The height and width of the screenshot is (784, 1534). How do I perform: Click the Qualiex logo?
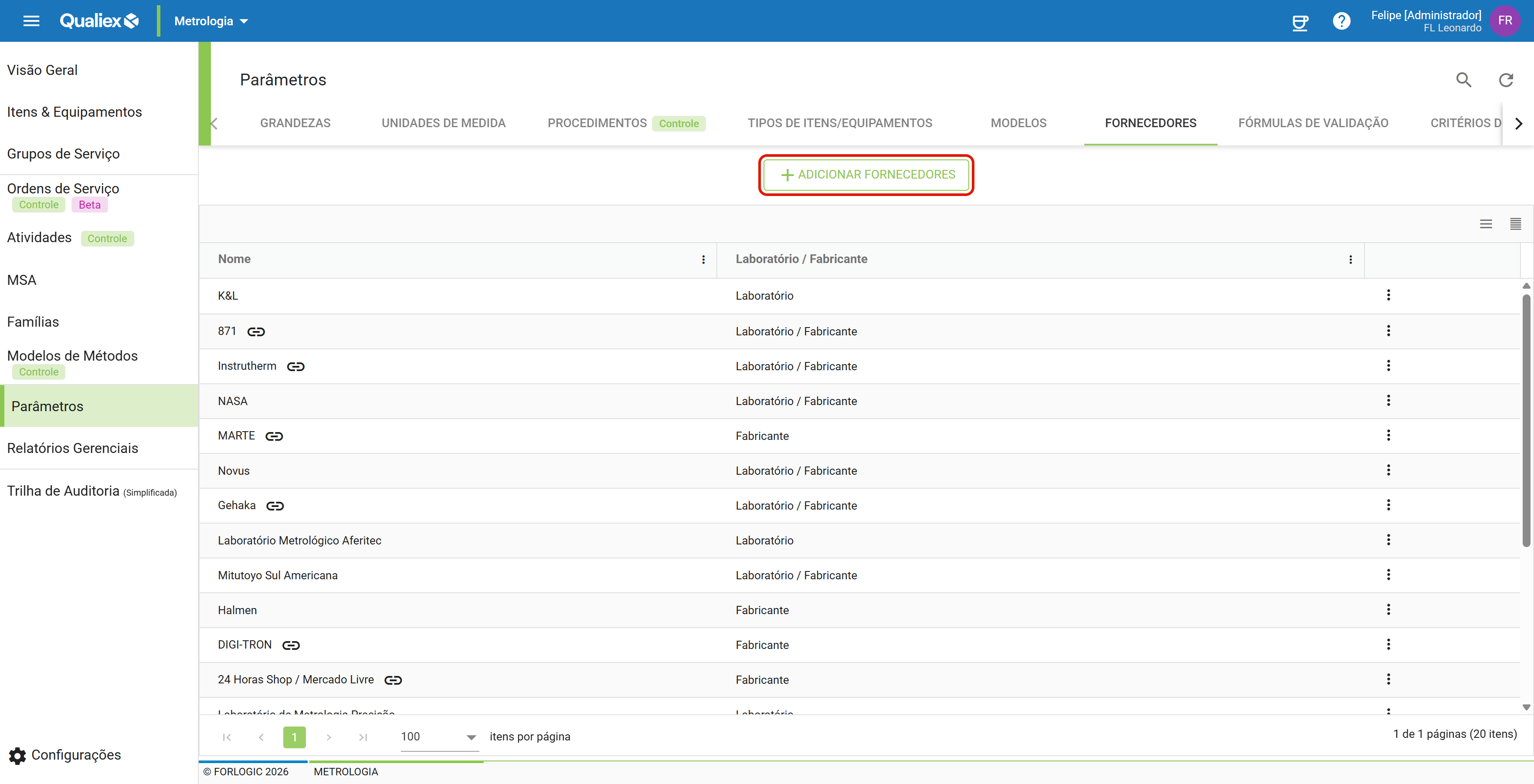point(99,21)
